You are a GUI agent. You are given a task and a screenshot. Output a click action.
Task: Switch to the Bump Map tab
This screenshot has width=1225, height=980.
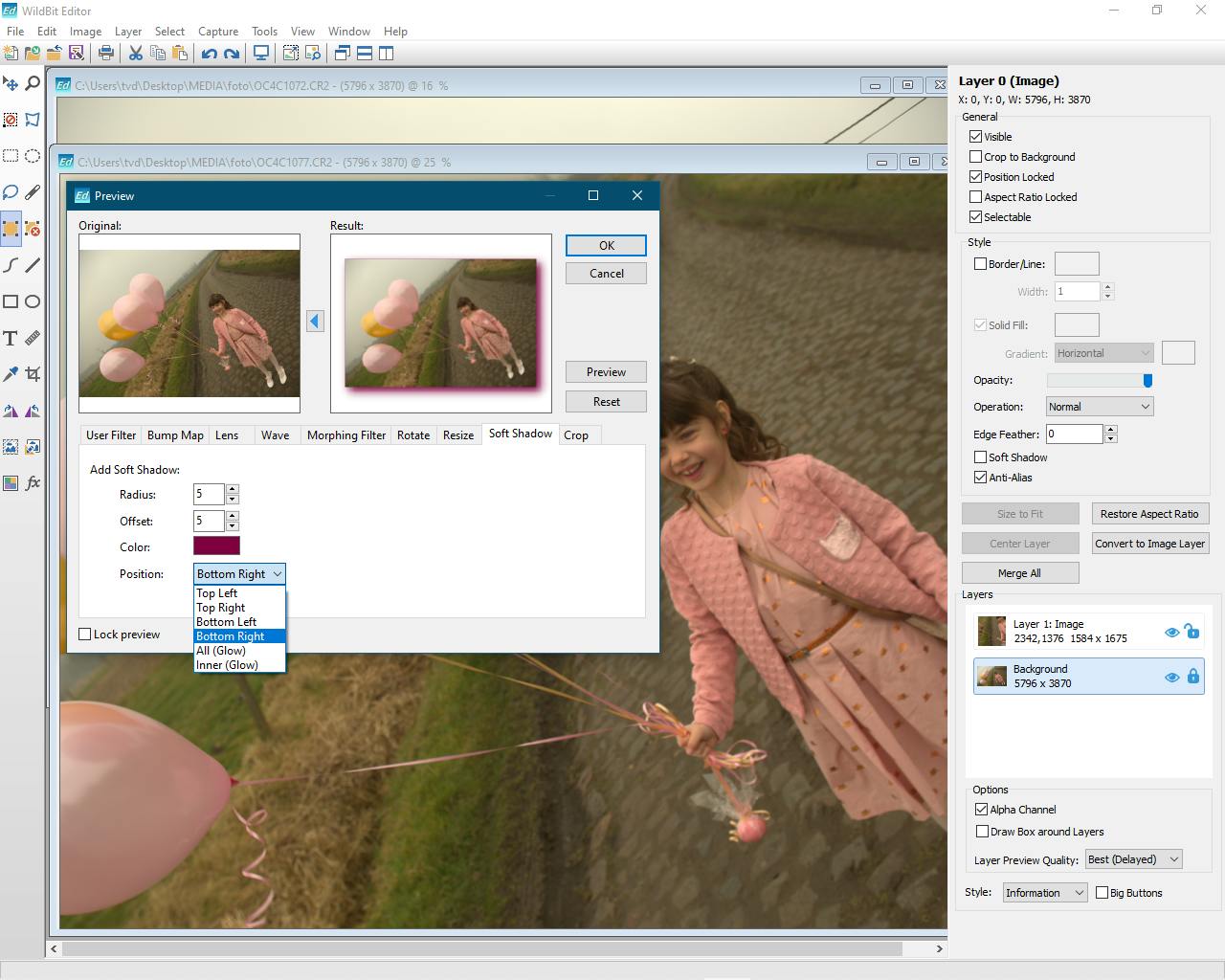click(175, 435)
